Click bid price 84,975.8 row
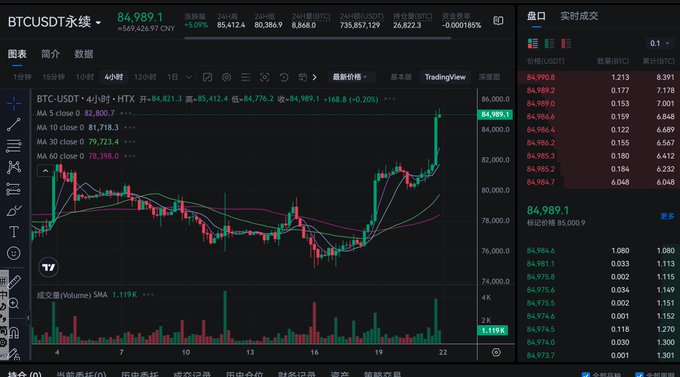Image resolution: width=680 pixels, height=377 pixels. click(599, 277)
